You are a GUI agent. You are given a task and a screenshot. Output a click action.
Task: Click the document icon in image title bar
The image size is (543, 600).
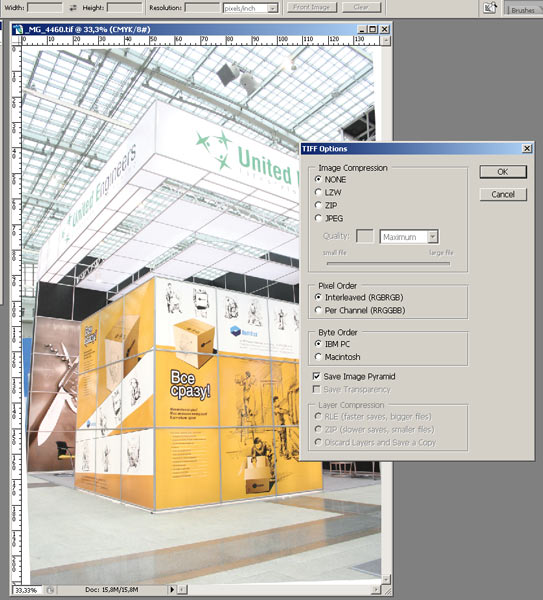pyautogui.click(x=18, y=29)
